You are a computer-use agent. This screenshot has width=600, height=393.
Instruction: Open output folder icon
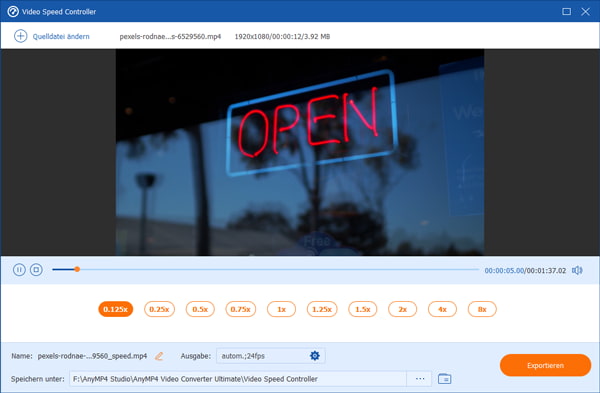coord(444,379)
